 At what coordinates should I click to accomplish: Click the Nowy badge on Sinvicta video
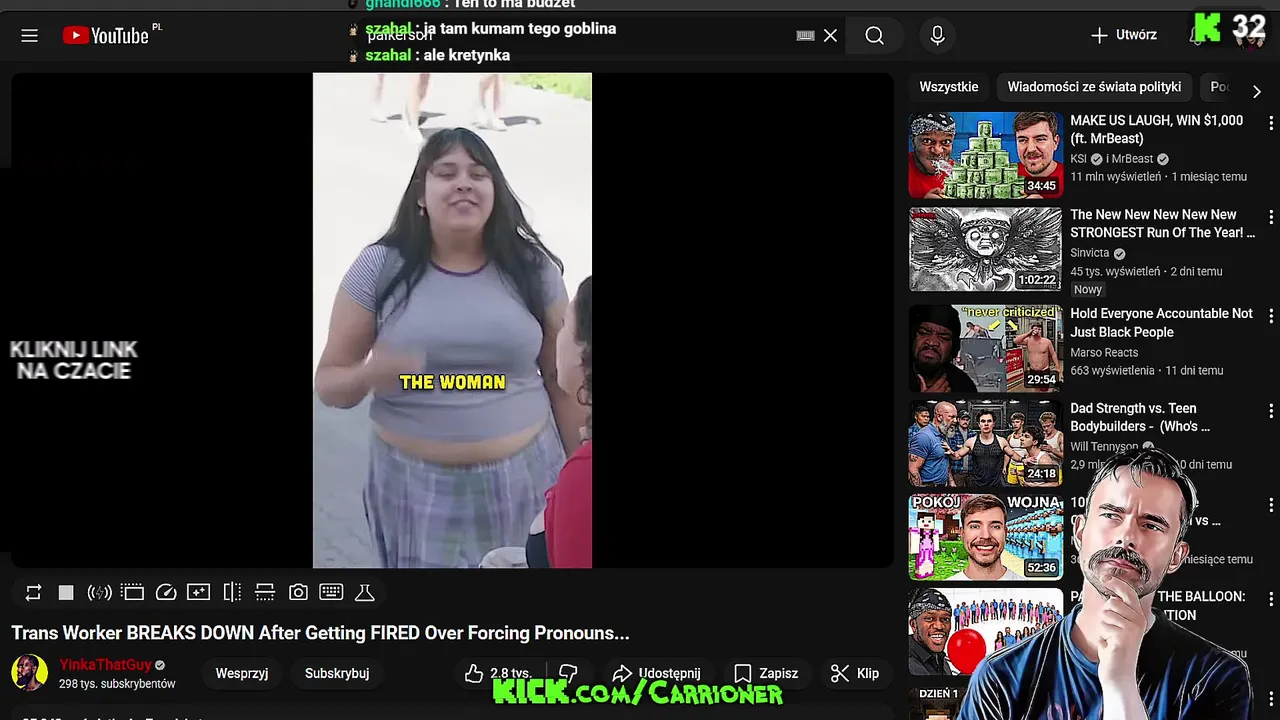click(x=1088, y=289)
